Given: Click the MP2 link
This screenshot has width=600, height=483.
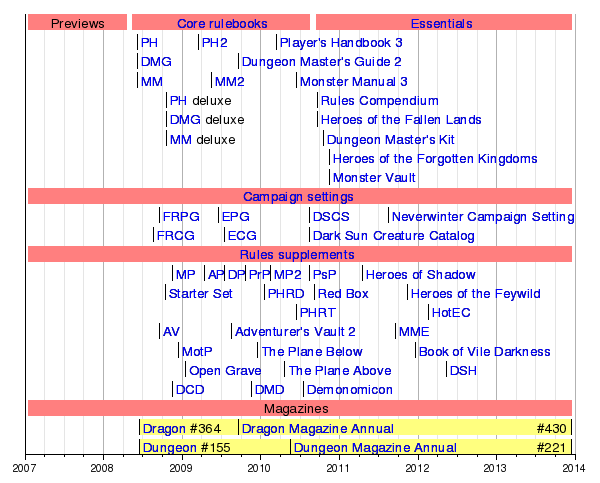Looking at the screenshot, I should tap(288, 274).
